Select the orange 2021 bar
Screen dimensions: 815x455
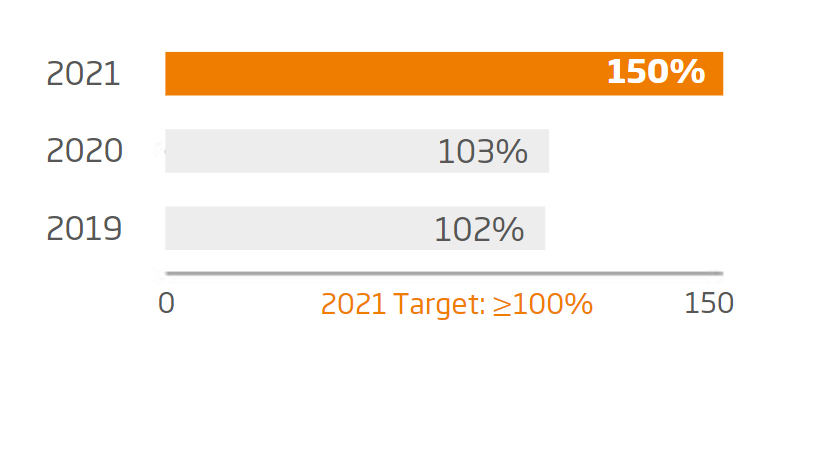(x=444, y=73)
